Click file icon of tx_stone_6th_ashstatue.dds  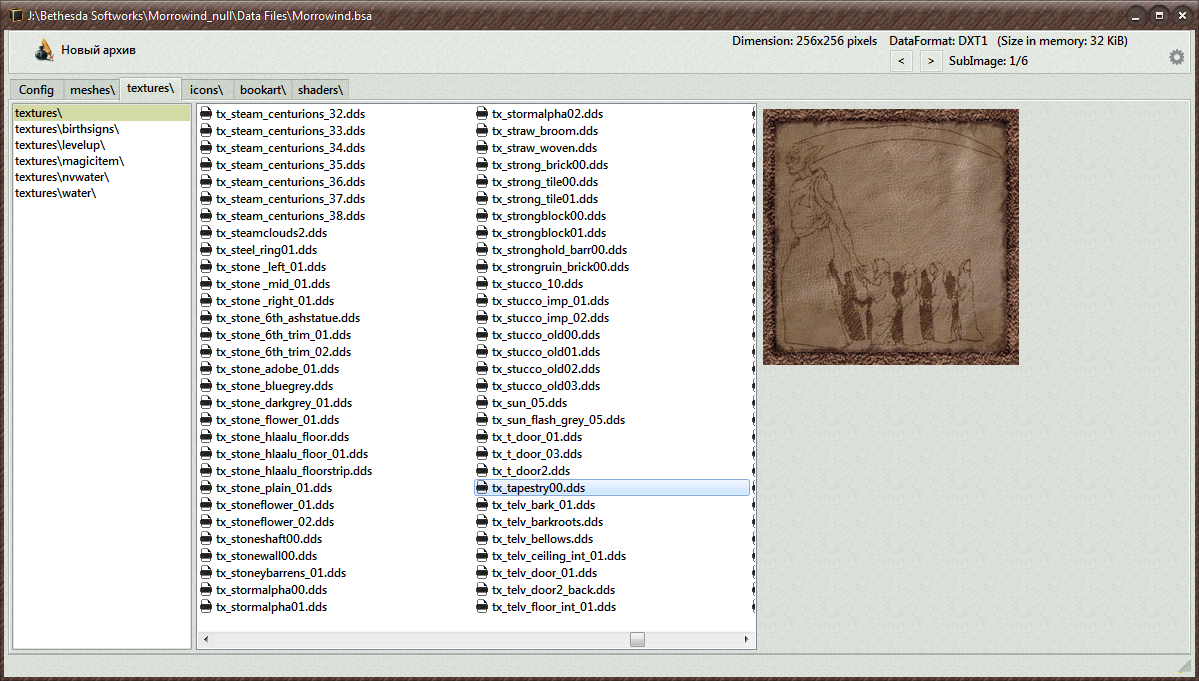tap(206, 318)
